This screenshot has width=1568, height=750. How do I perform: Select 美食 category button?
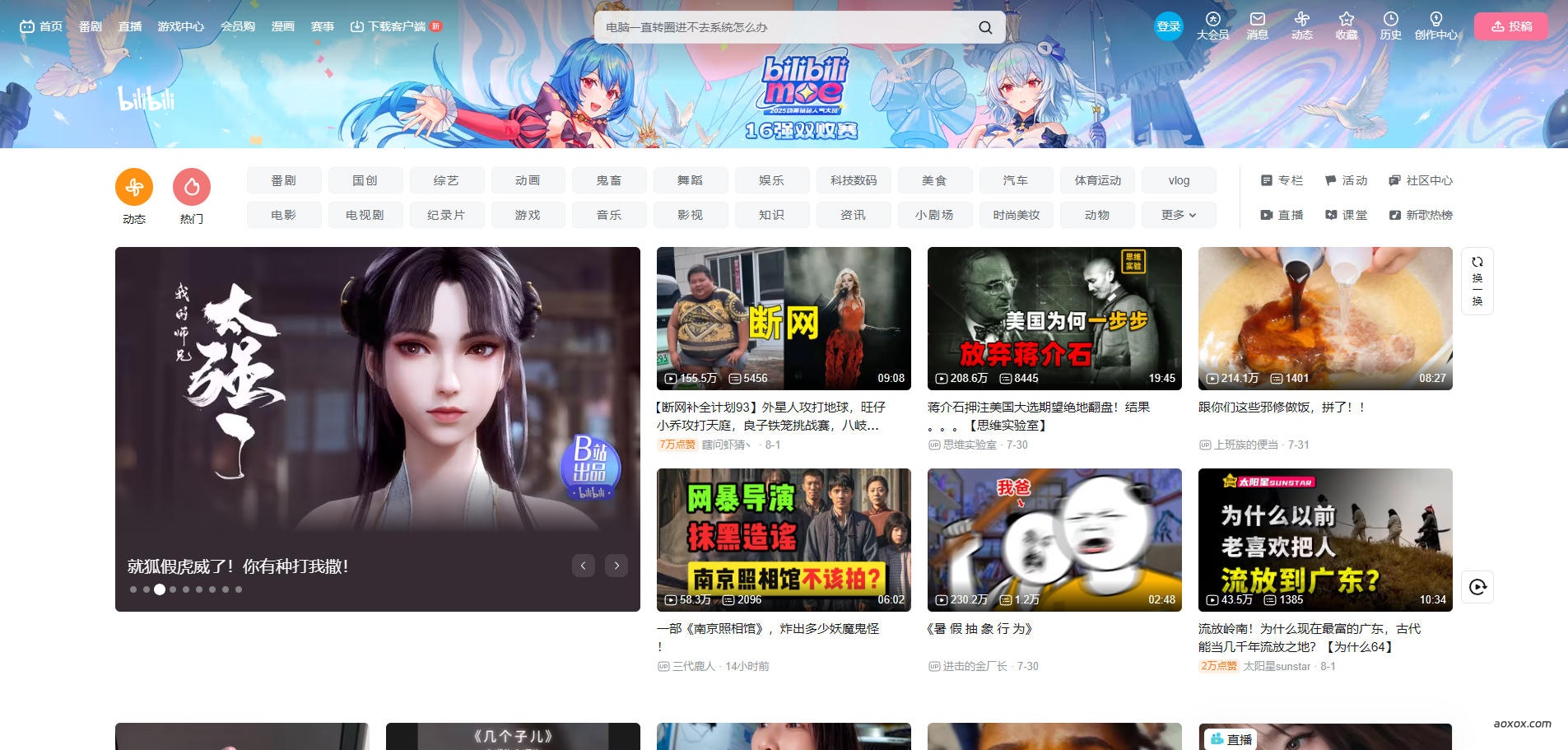click(934, 180)
